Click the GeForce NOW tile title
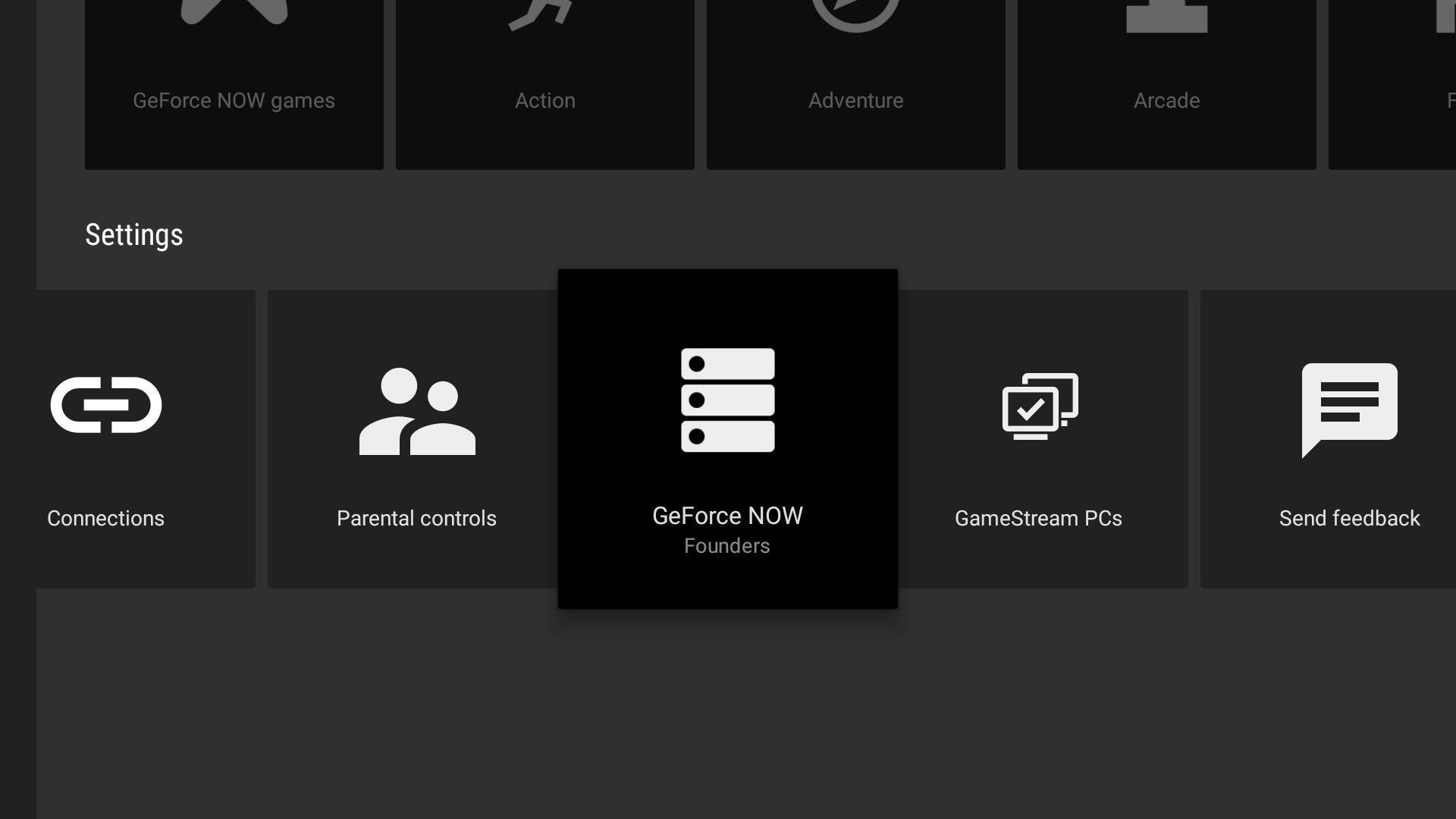Screen dimensions: 1456x819 pos(728,516)
